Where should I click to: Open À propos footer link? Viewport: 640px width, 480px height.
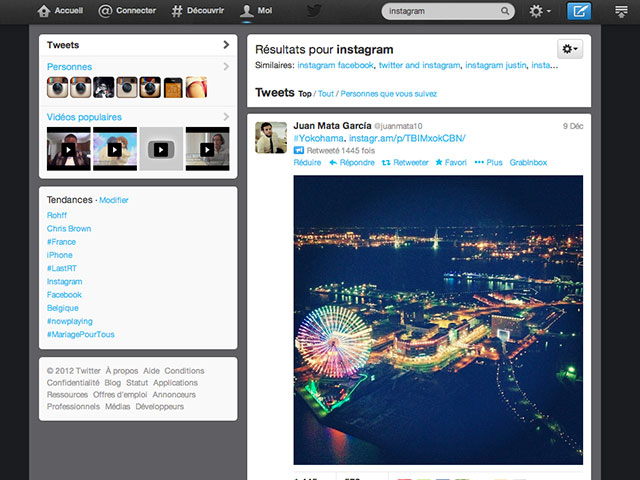point(122,371)
